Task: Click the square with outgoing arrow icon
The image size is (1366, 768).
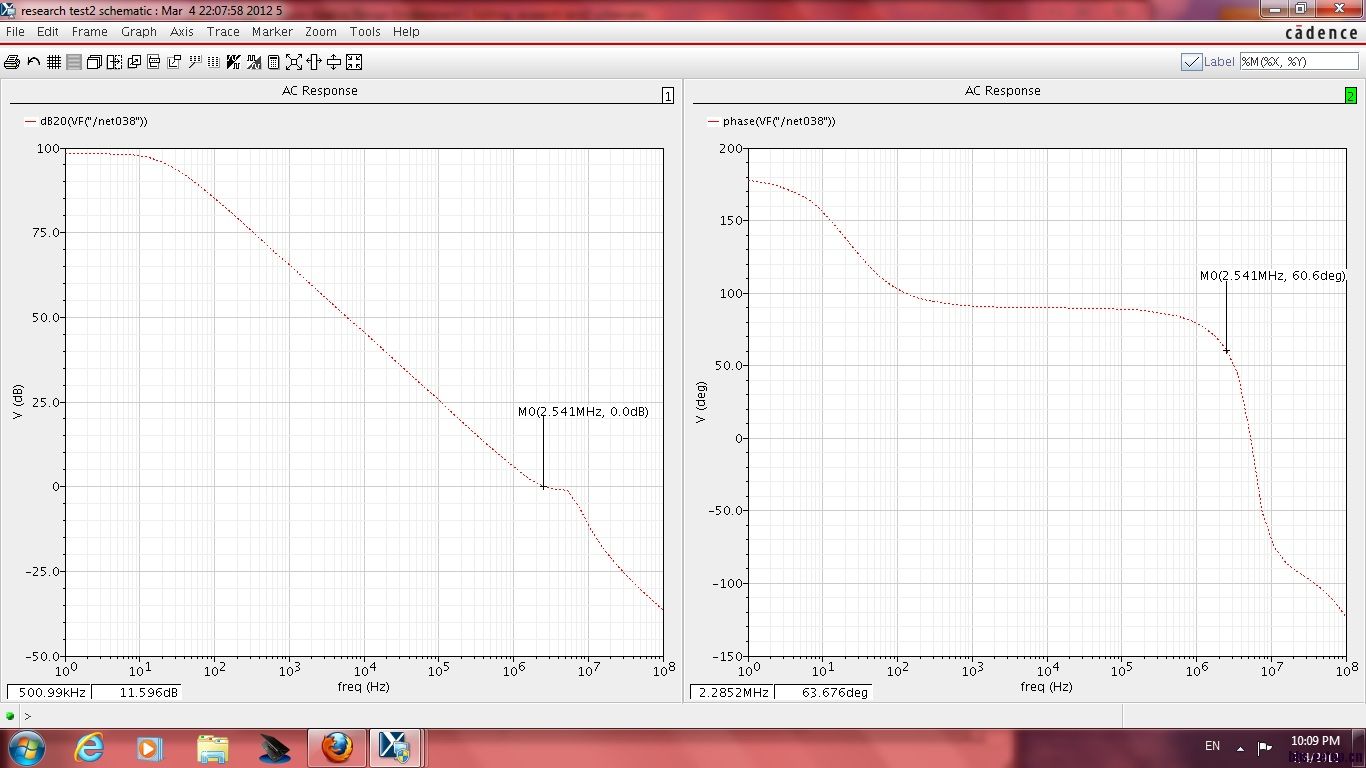Action: coord(174,62)
